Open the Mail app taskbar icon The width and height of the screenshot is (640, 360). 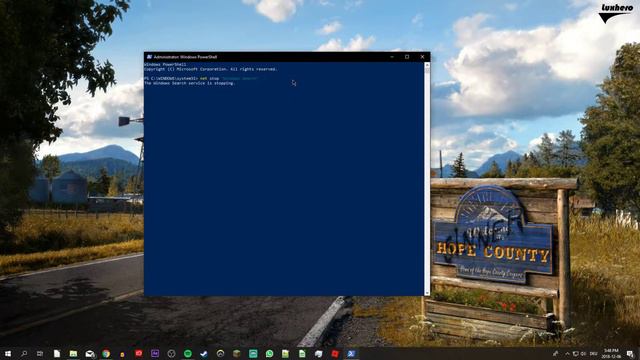click(90, 353)
